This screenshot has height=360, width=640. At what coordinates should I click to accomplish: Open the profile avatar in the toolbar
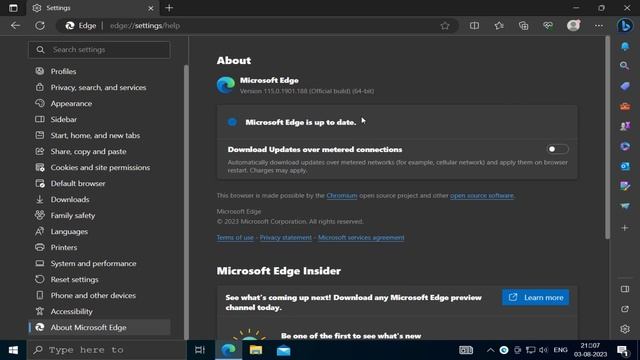pos(573,26)
